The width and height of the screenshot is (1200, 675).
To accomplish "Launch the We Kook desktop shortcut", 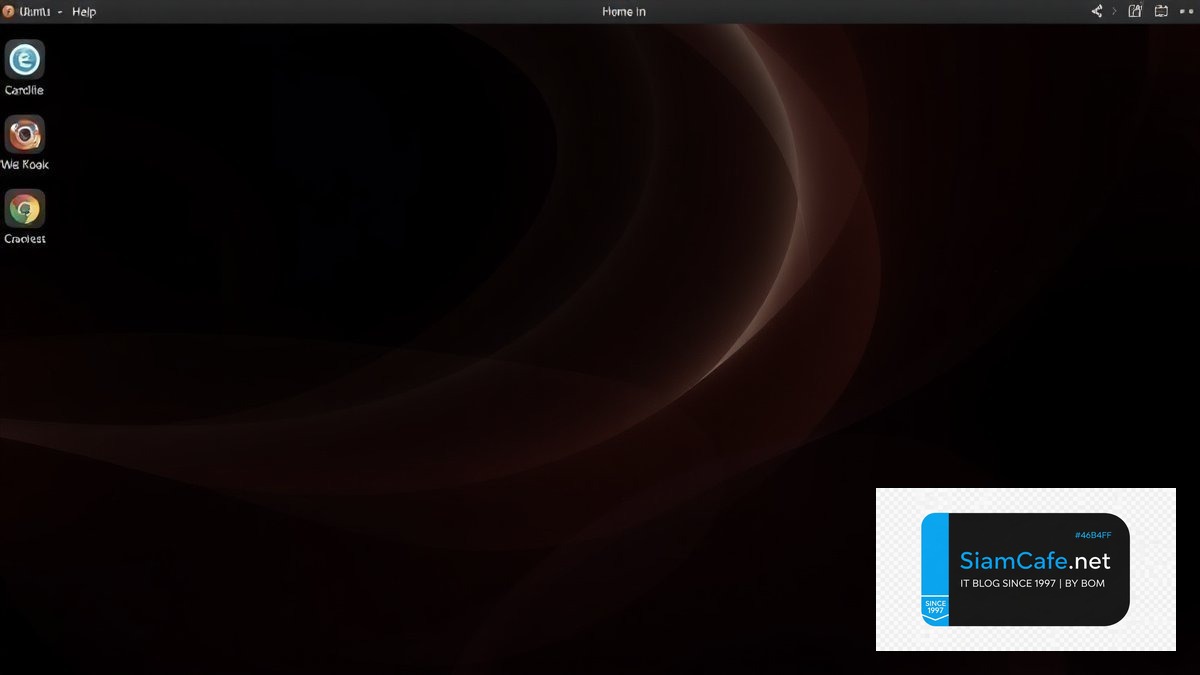I will tap(24, 135).
